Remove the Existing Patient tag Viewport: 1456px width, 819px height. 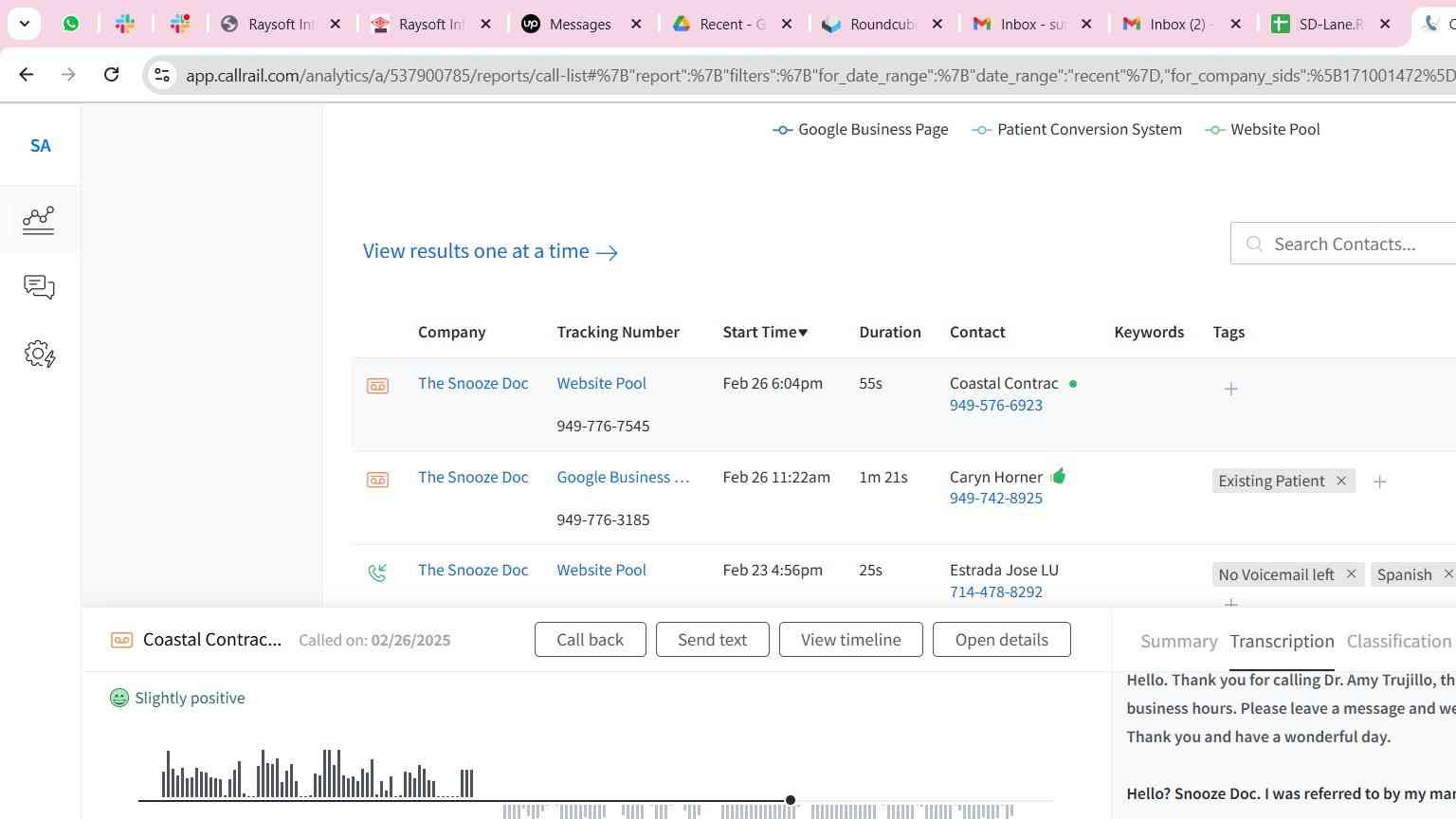click(x=1341, y=481)
